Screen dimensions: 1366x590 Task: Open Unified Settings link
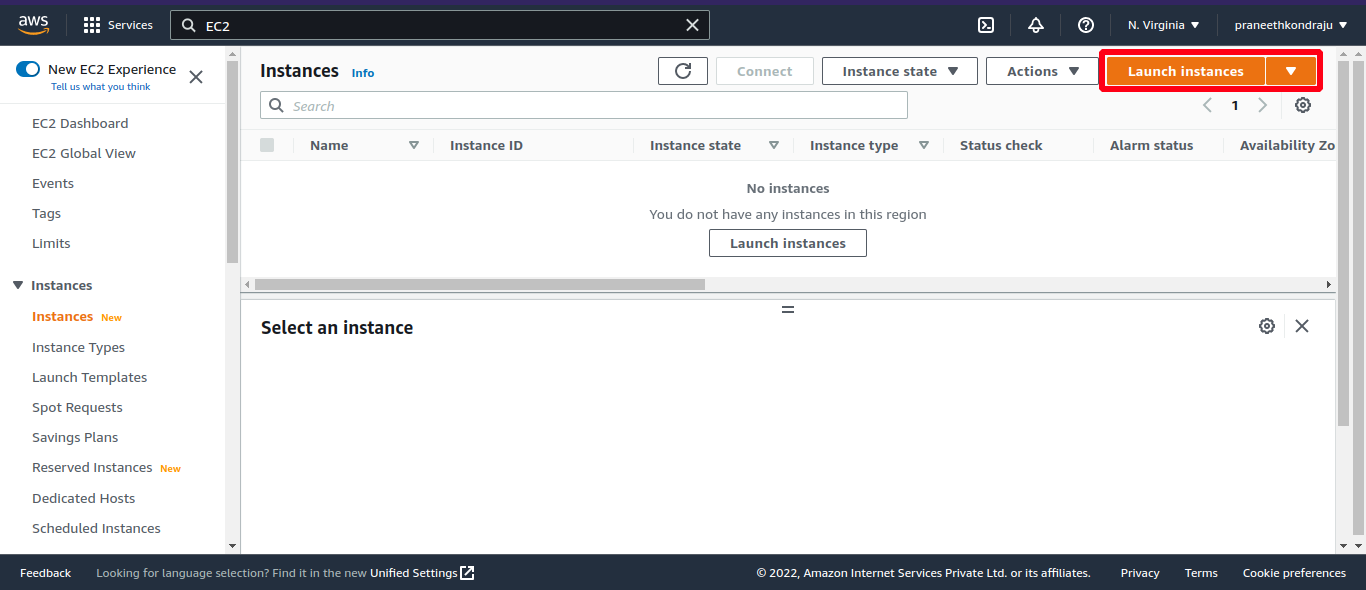point(413,573)
